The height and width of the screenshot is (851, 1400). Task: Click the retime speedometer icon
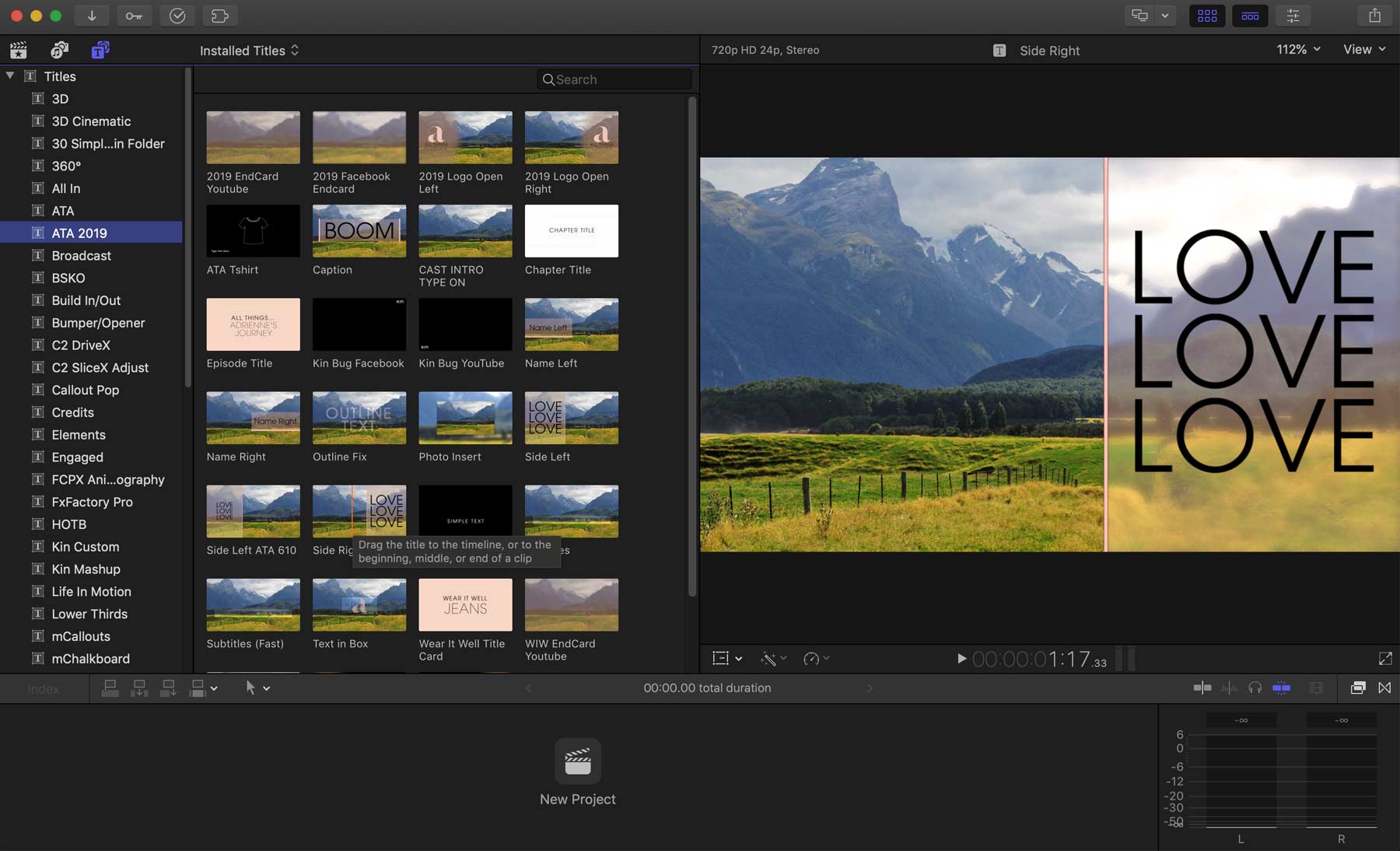click(x=811, y=659)
